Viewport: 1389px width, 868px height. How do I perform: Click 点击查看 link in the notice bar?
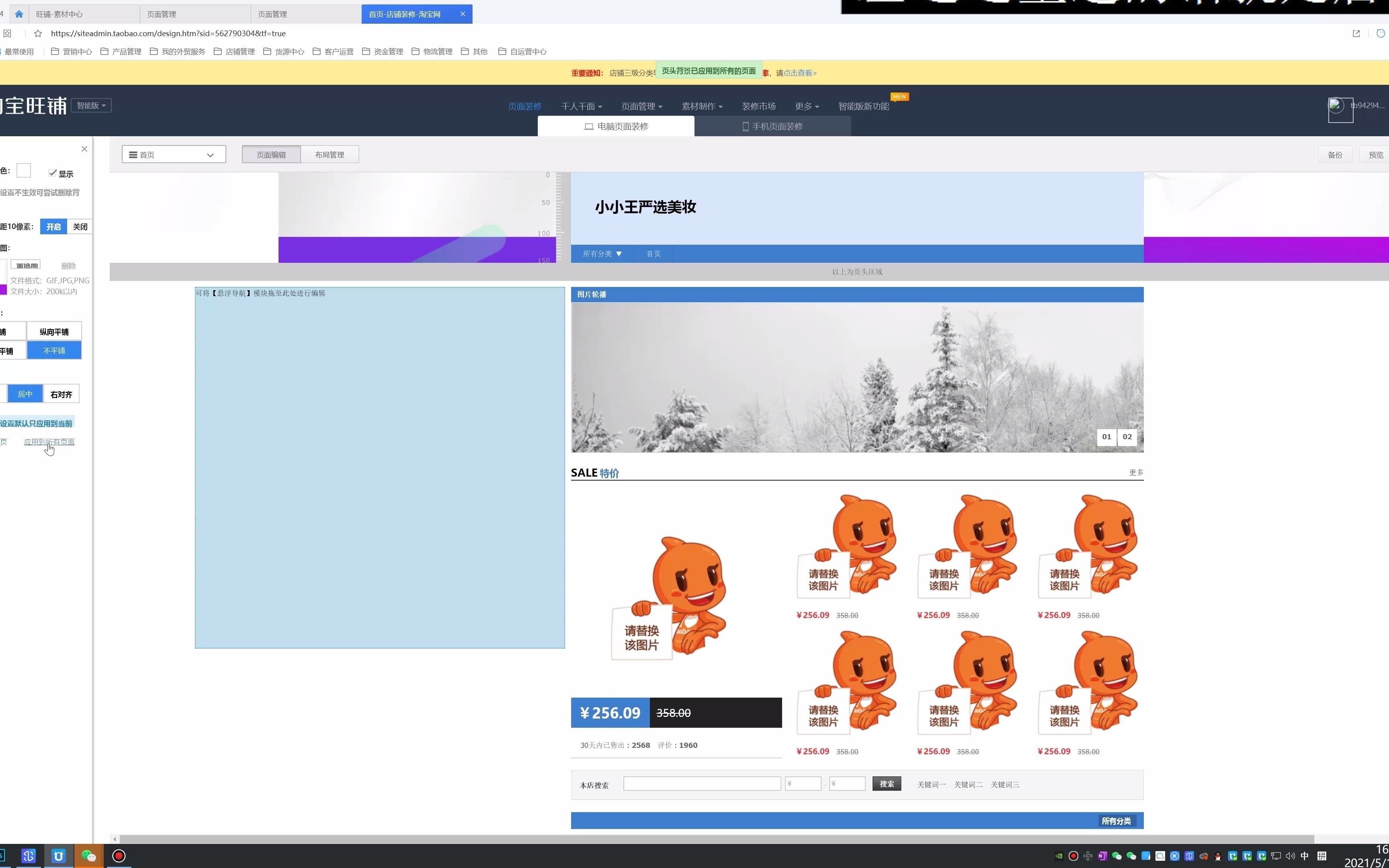(799, 73)
